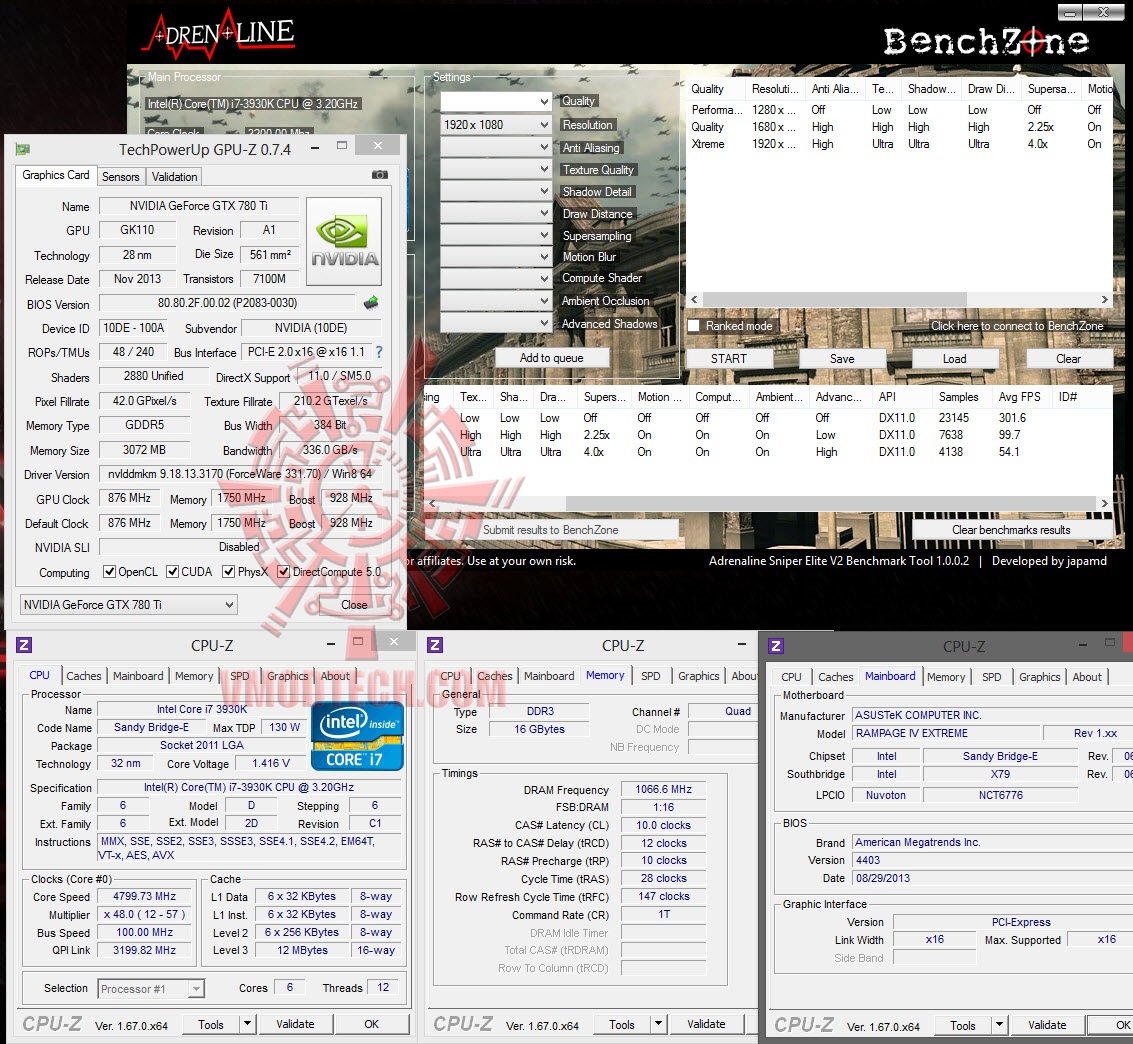
Task: Open the Texture Quality dropdown
Action: [x=496, y=169]
